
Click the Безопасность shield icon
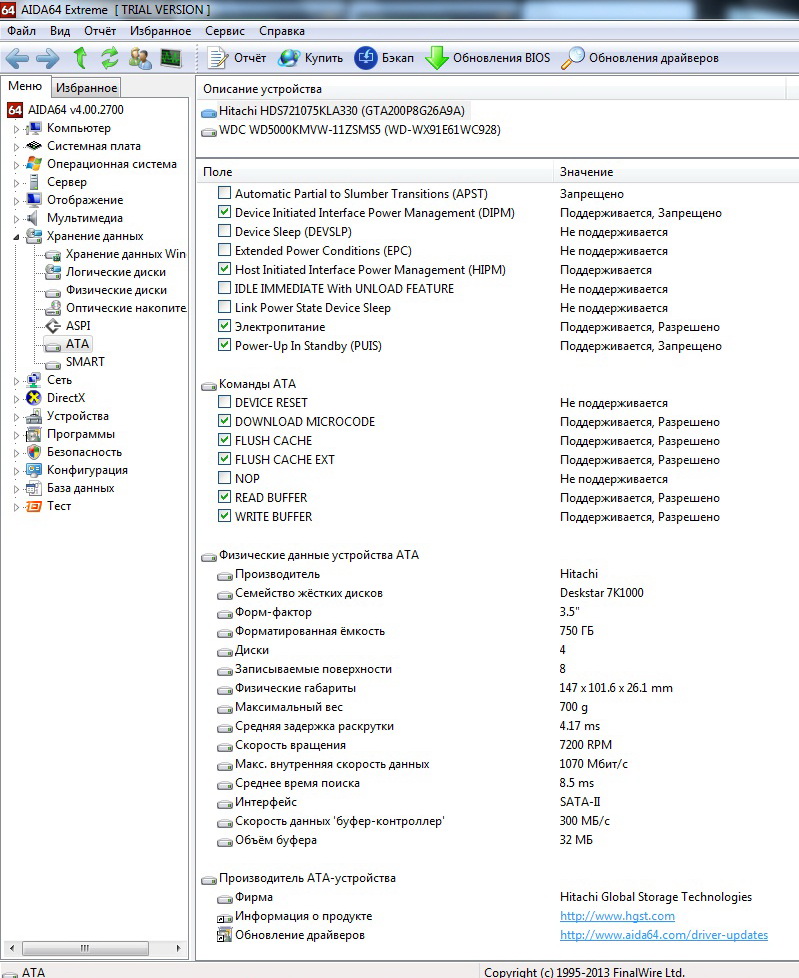pos(34,452)
